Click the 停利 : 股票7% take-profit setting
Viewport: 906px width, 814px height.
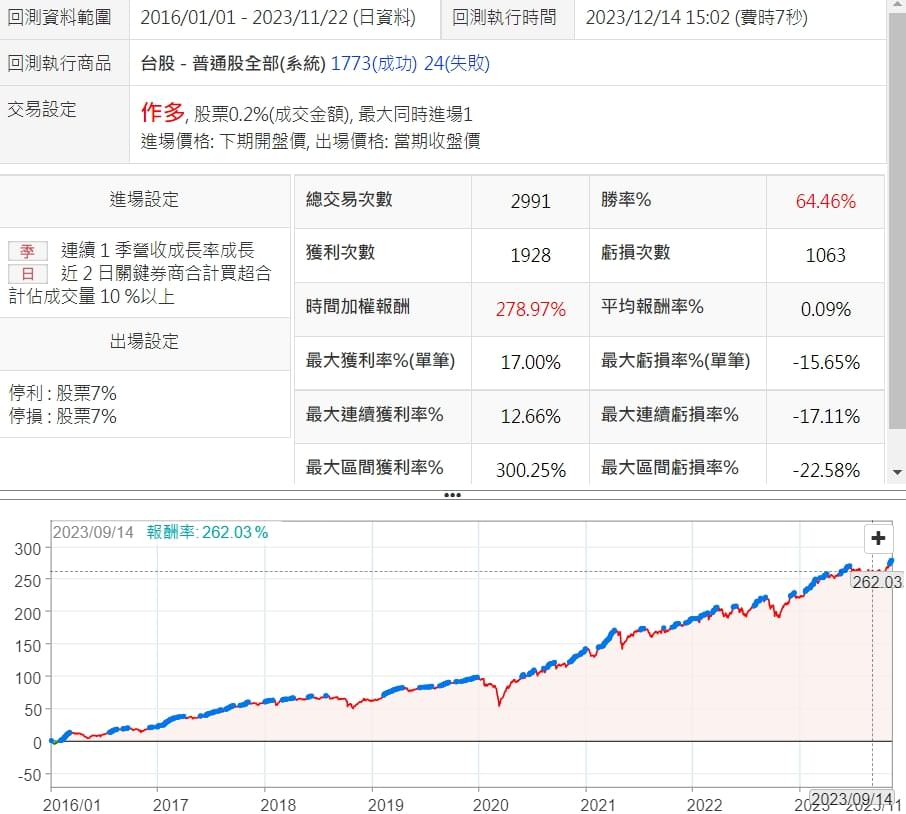pyautogui.click(x=63, y=394)
